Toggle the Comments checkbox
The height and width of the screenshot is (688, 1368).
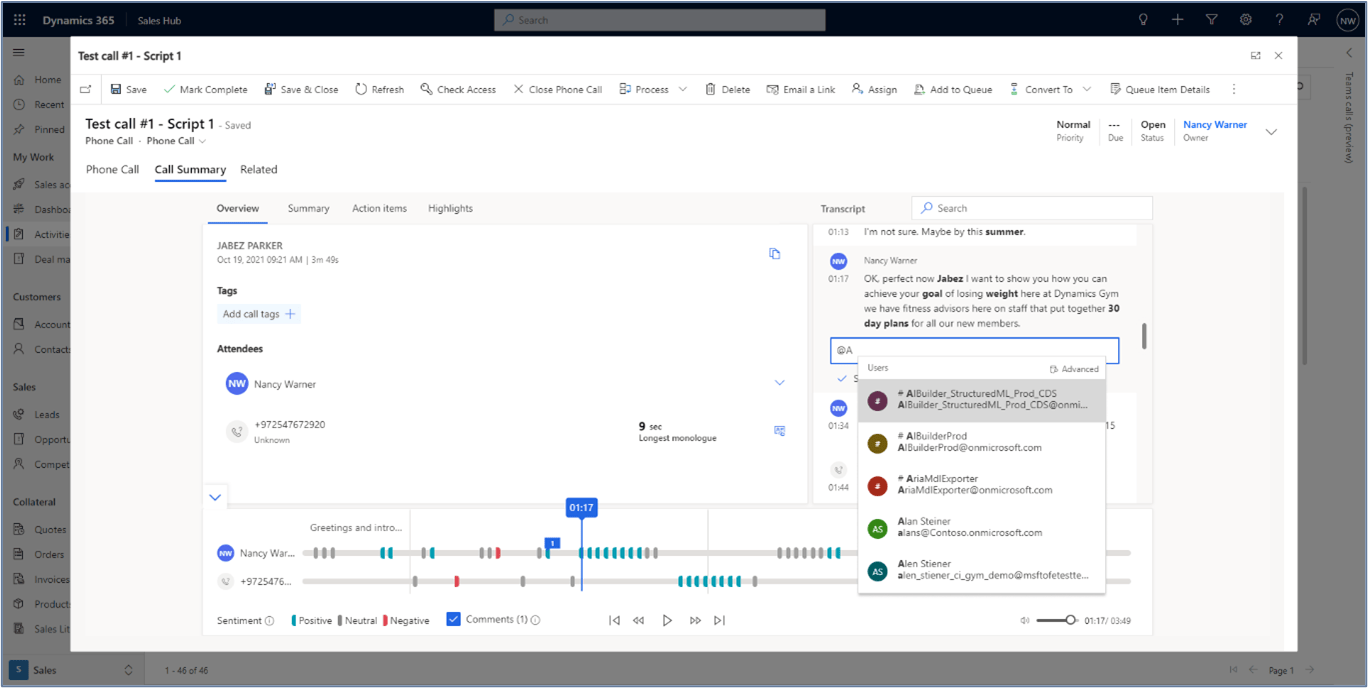tap(453, 620)
